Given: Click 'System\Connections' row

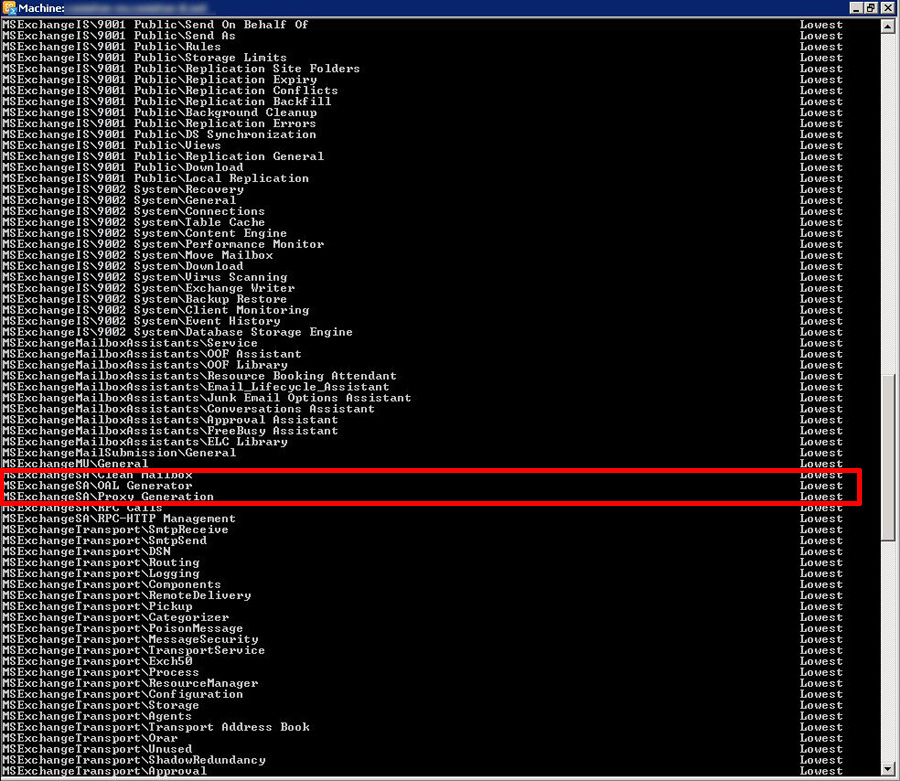Looking at the screenshot, I should [422, 211].
